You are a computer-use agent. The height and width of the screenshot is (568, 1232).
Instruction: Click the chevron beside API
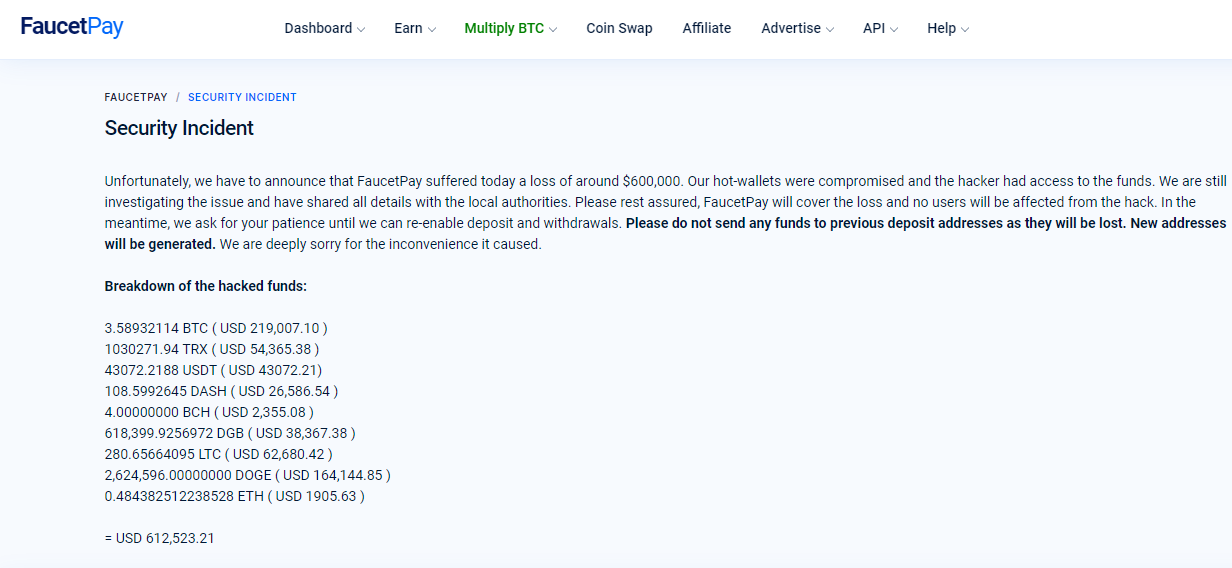pyautogui.click(x=894, y=29)
